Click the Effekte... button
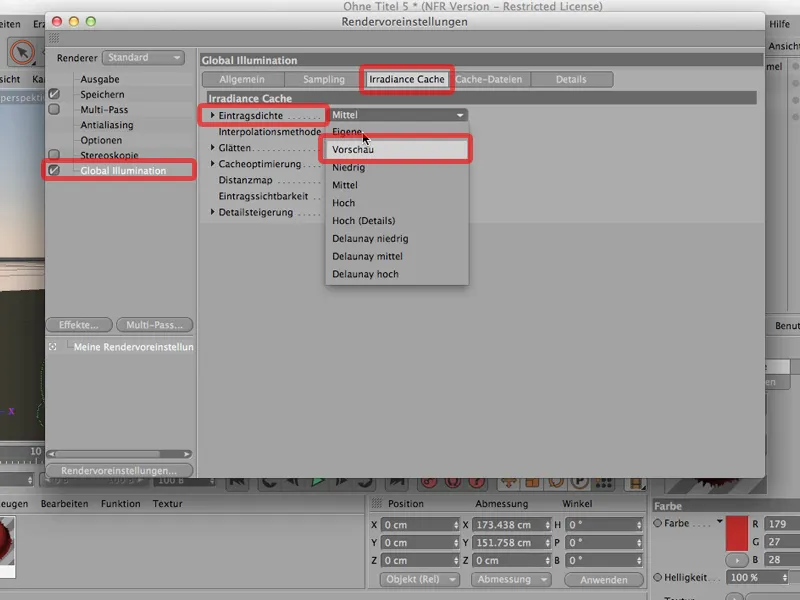The width and height of the screenshot is (800, 600). pos(78,324)
